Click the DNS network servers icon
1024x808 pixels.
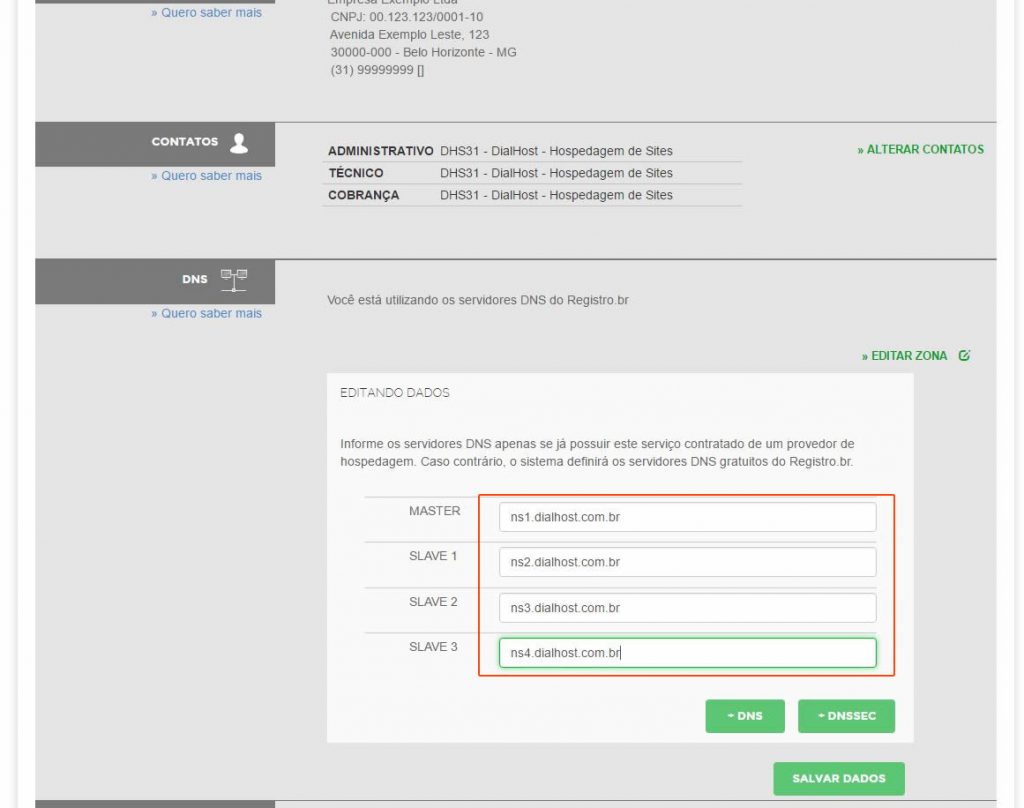[x=233, y=280]
